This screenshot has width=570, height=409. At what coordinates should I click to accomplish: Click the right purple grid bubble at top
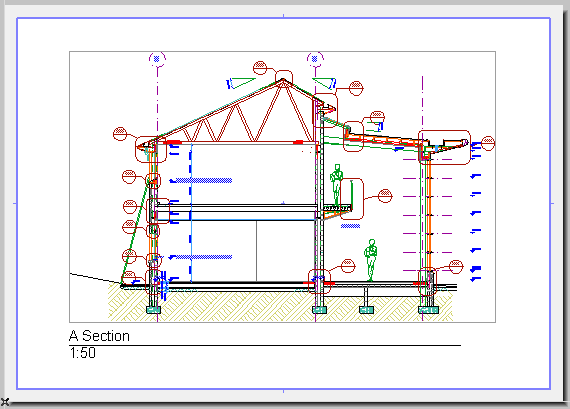point(315,59)
